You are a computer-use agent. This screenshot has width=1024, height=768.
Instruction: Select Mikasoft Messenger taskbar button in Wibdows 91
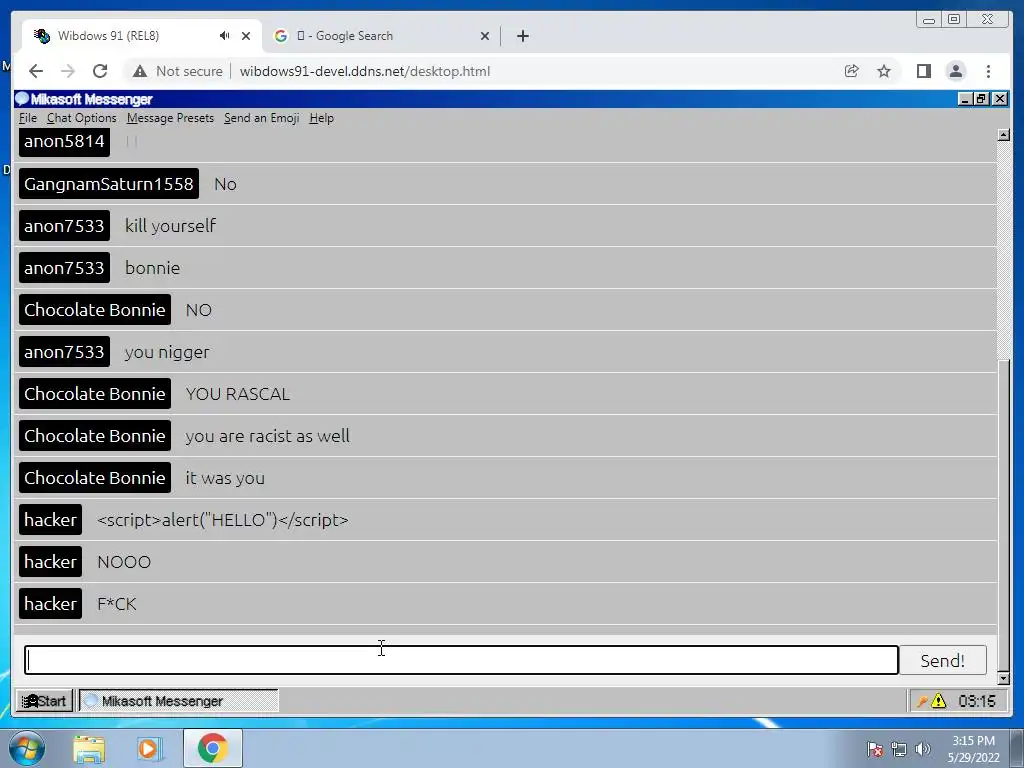pos(178,701)
